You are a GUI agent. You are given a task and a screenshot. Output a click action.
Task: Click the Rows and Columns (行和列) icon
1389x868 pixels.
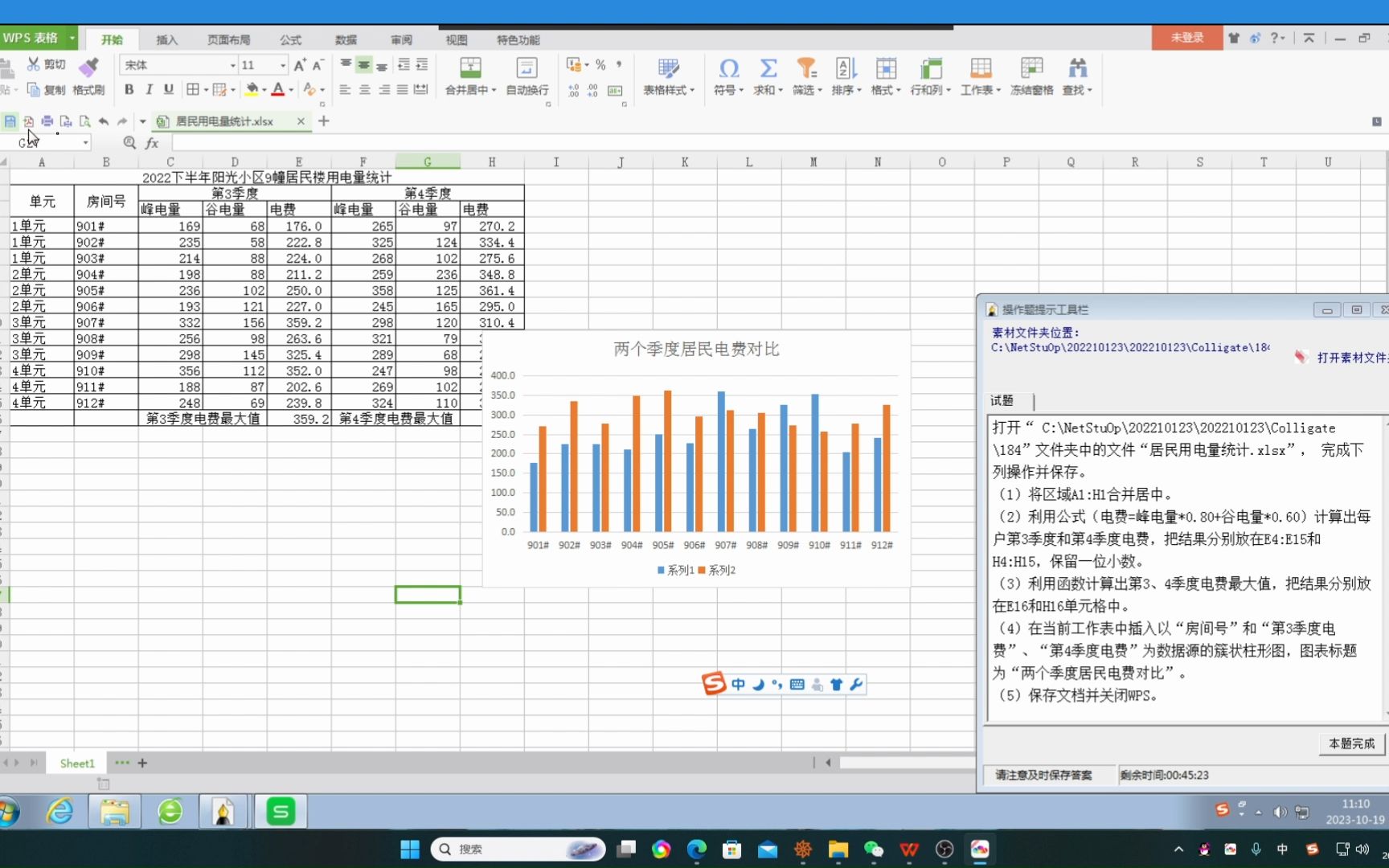931,68
